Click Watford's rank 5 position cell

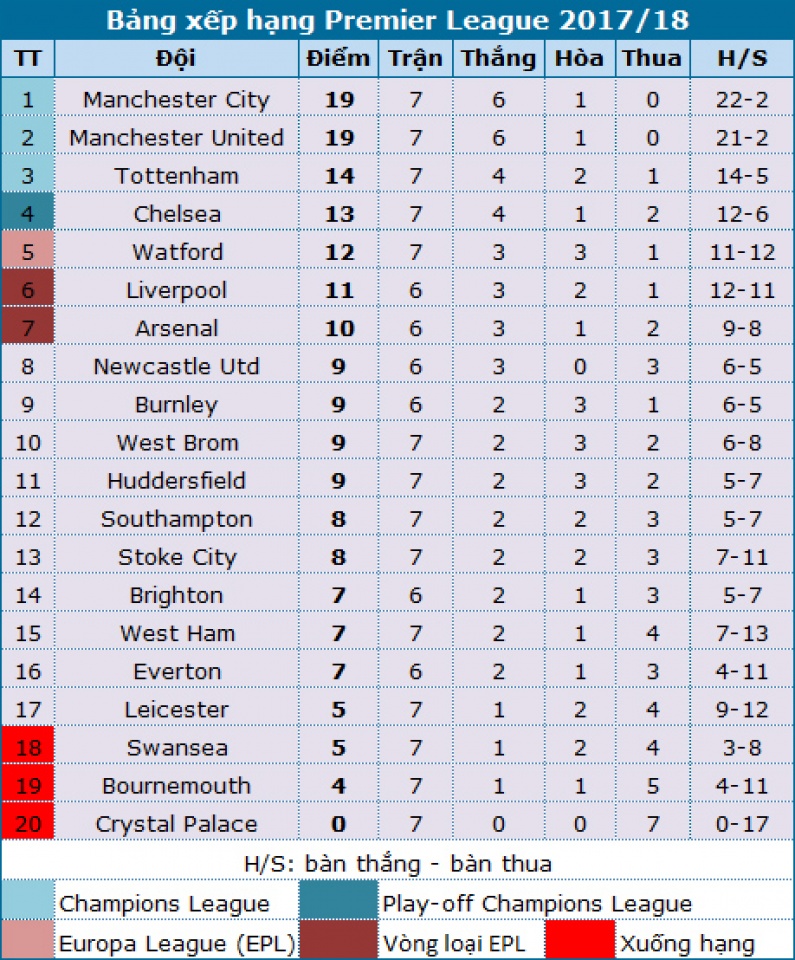pos(27,252)
